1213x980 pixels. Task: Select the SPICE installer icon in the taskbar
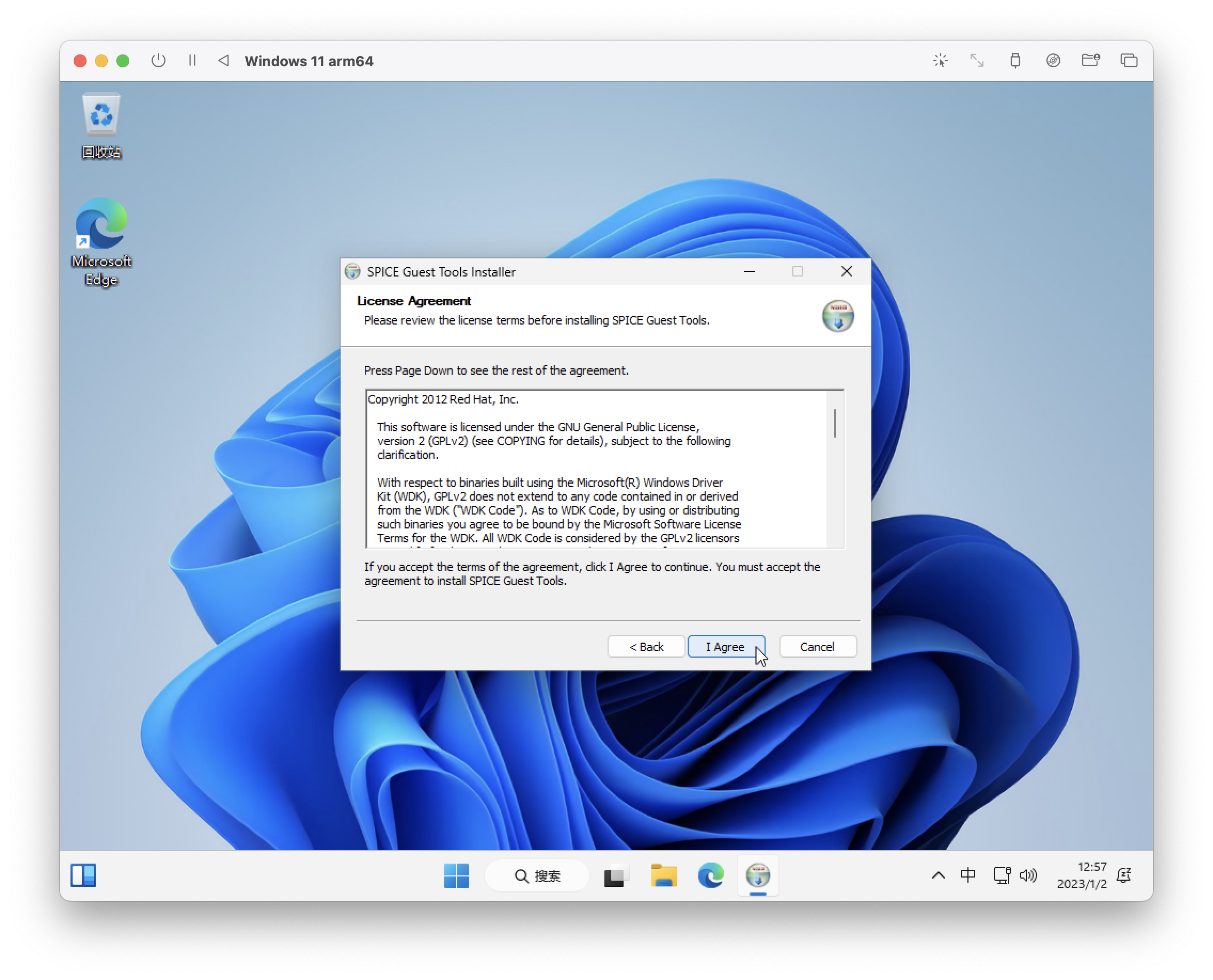coord(758,875)
